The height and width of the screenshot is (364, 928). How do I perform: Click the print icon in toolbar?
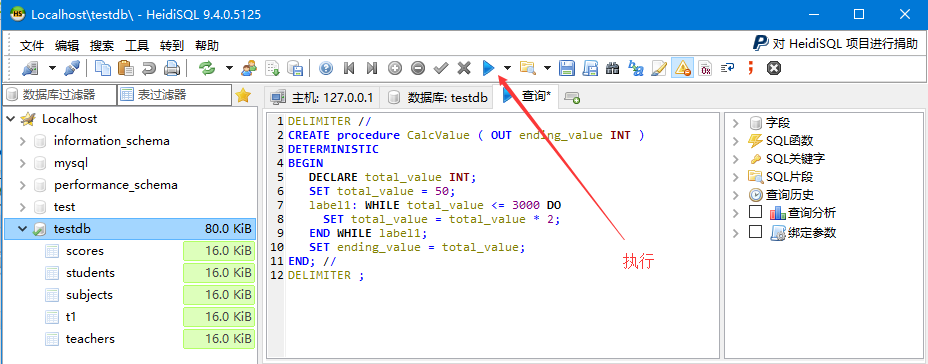(x=172, y=68)
